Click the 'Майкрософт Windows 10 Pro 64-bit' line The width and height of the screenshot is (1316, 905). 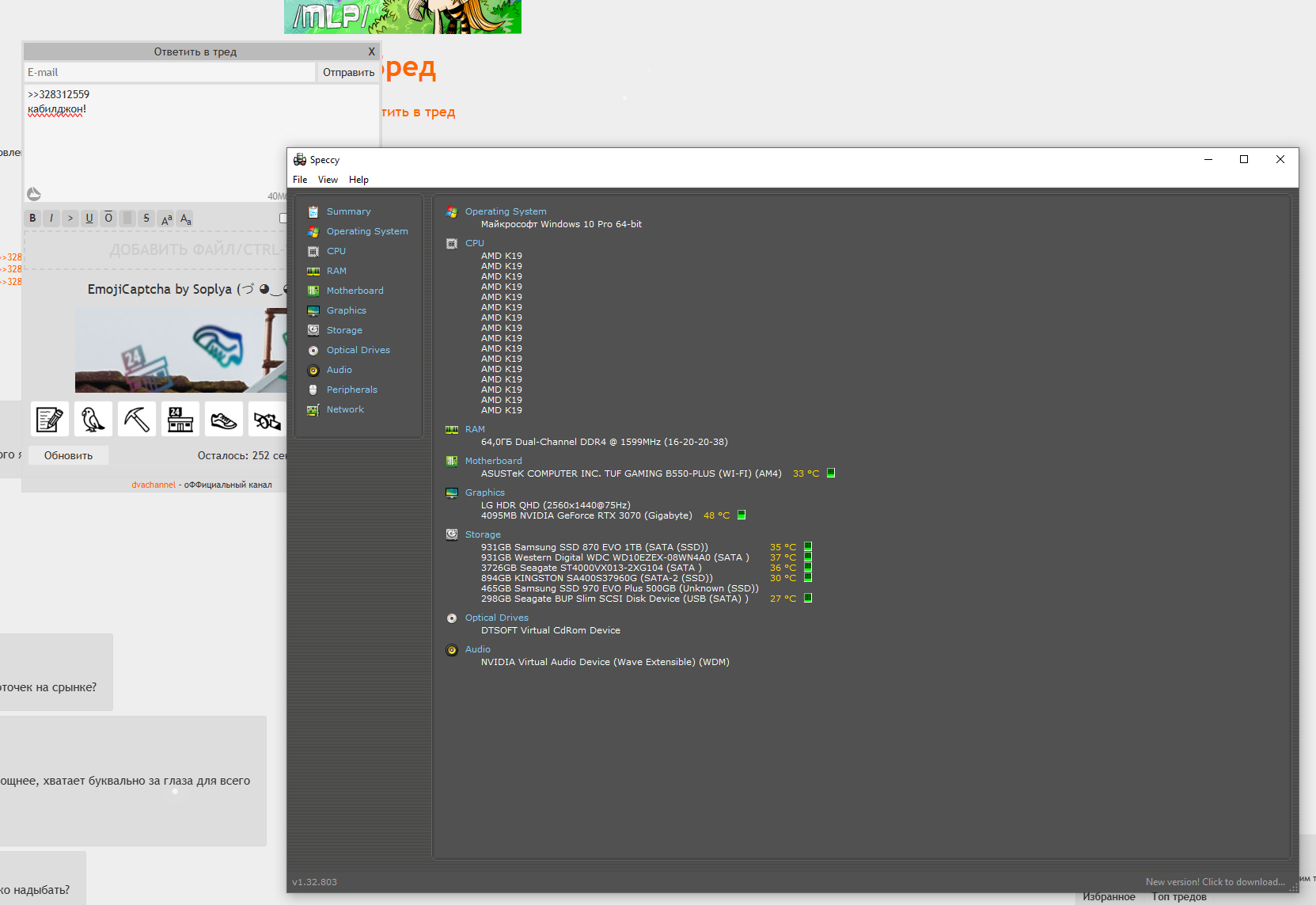(x=561, y=224)
